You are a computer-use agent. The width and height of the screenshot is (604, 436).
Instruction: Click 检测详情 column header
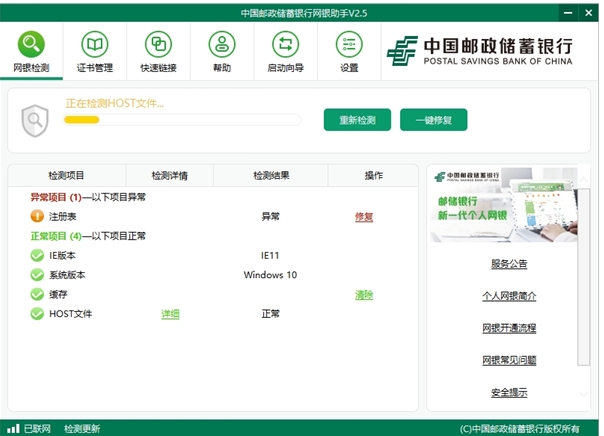pyautogui.click(x=169, y=176)
